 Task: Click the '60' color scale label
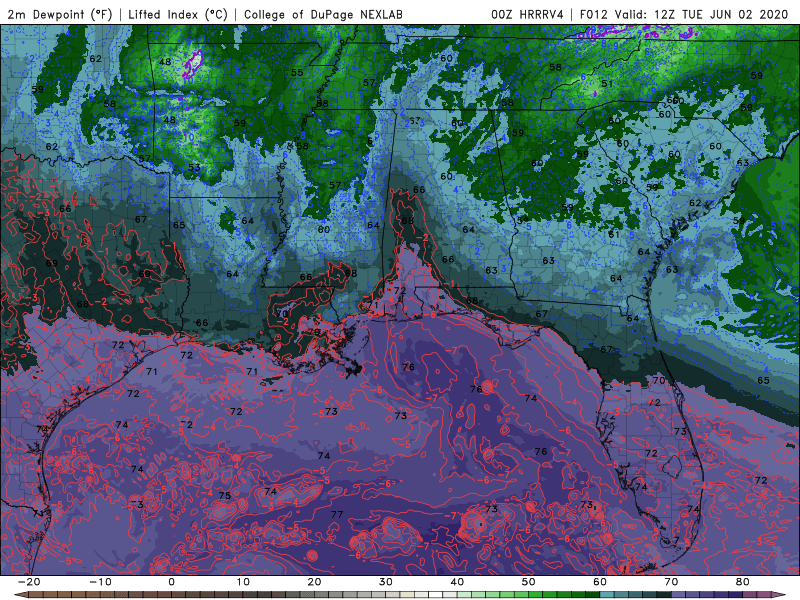click(600, 582)
